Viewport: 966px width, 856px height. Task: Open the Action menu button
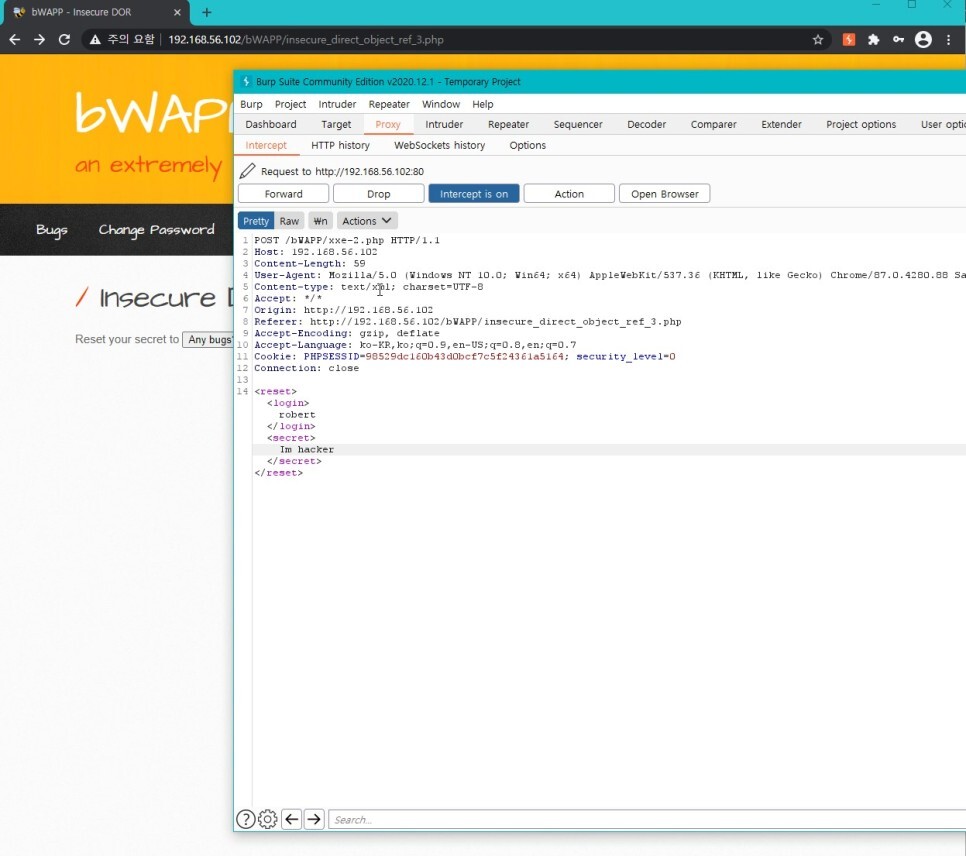[569, 194]
